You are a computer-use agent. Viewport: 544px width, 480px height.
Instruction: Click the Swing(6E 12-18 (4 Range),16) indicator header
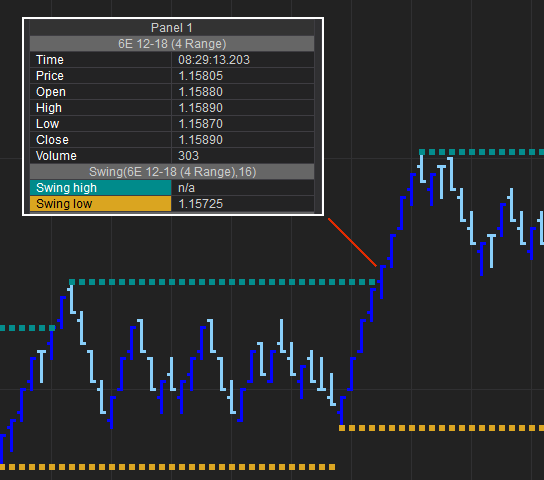click(x=172, y=172)
